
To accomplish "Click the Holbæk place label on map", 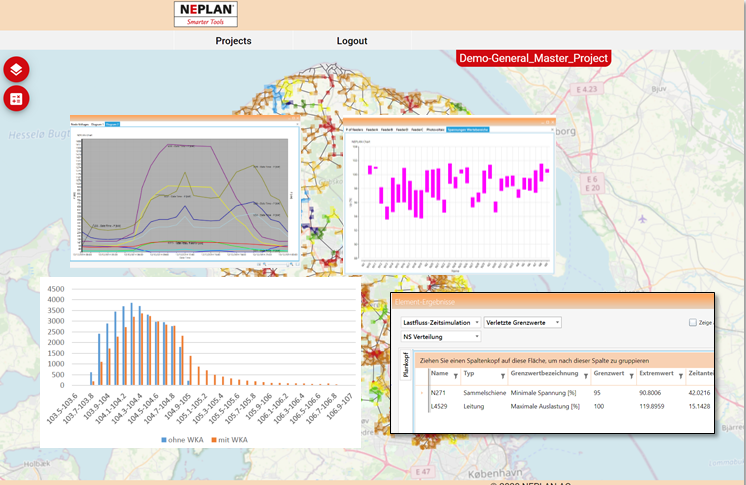I will point(37,463).
